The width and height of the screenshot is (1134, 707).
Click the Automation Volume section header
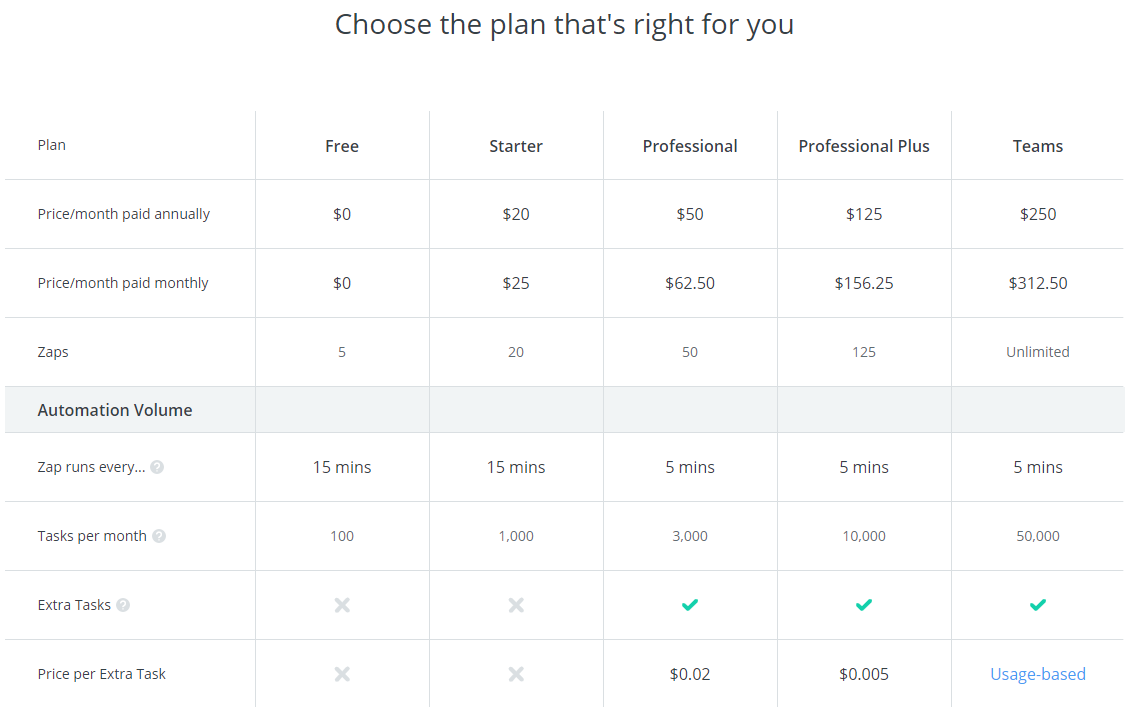[115, 410]
